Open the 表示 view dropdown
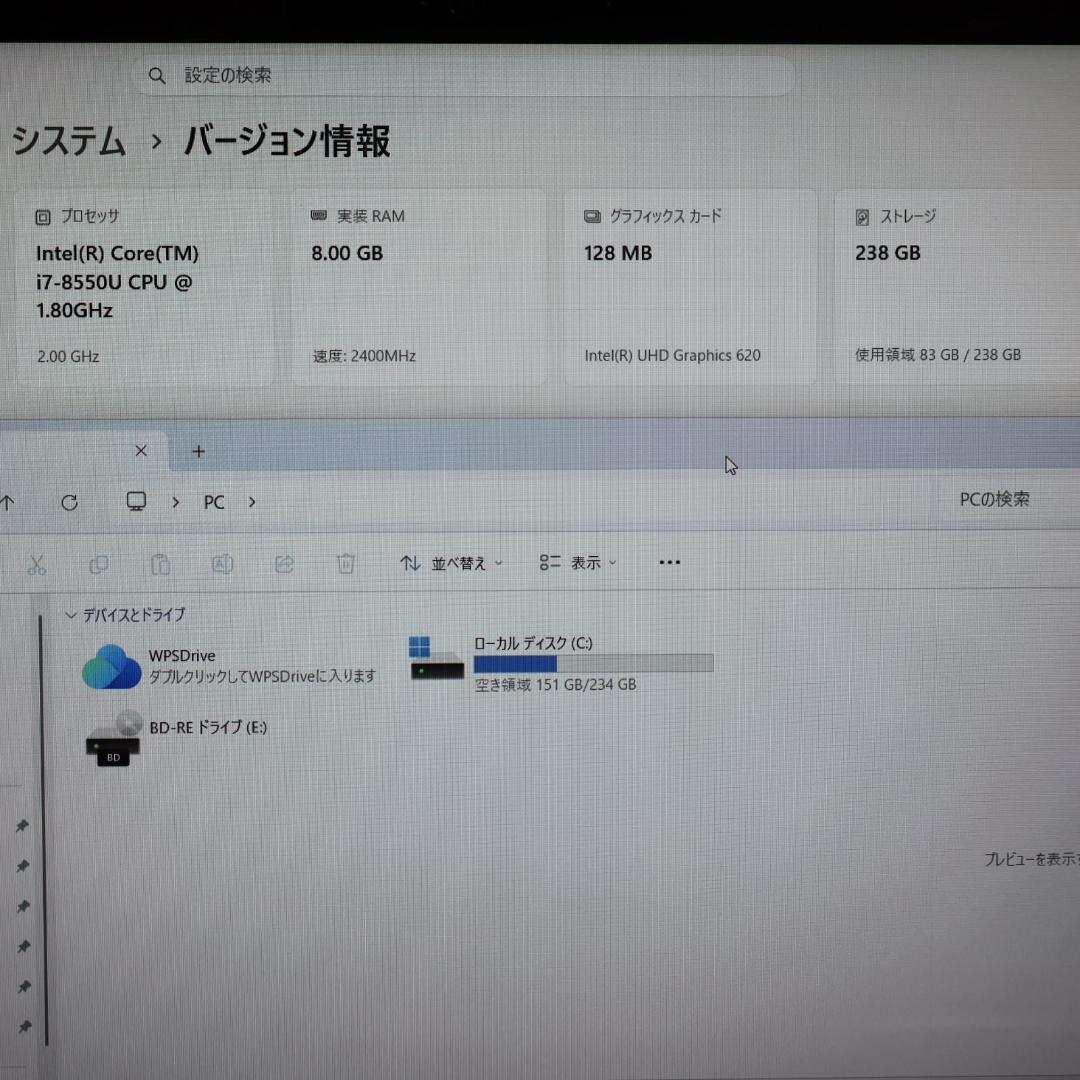 (x=578, y=563)
